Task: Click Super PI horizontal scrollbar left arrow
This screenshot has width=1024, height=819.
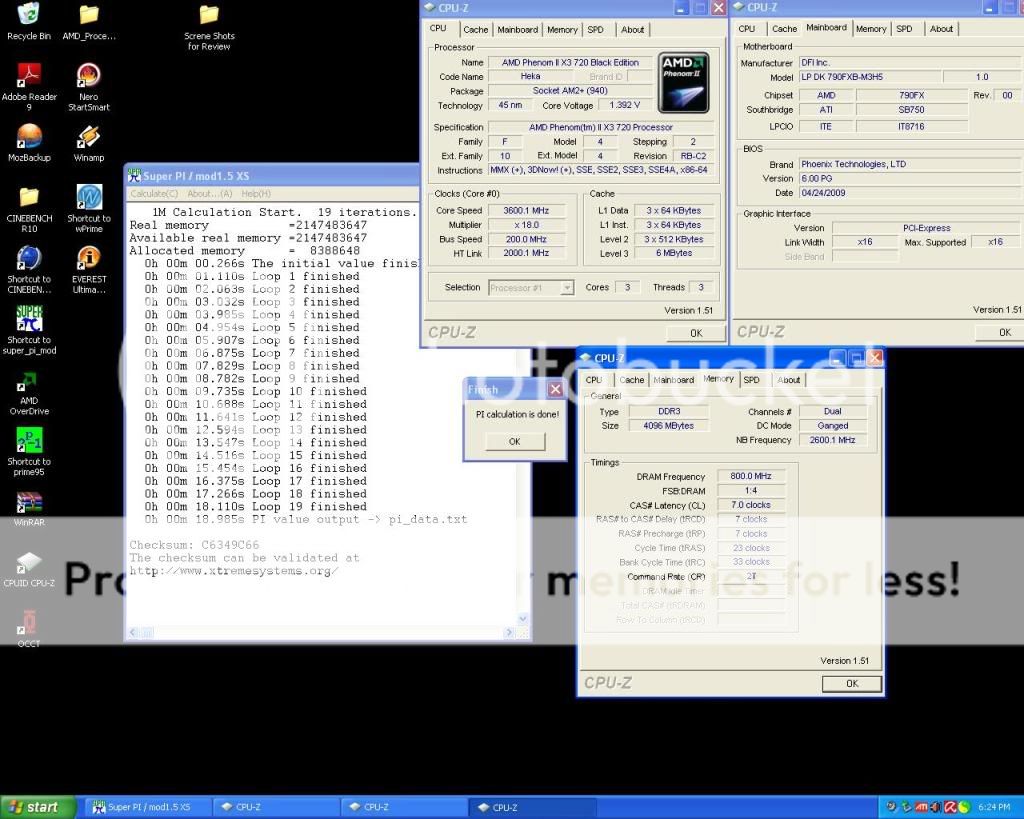Action: [x=133, y=632]
